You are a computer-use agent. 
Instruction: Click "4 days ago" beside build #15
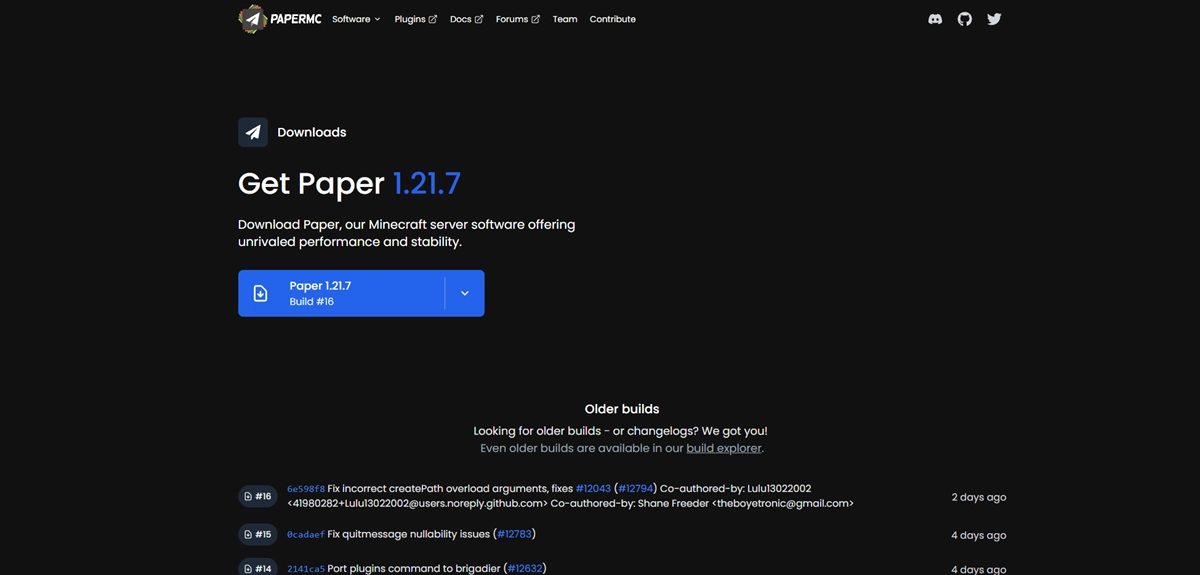(x=979, y=535)
